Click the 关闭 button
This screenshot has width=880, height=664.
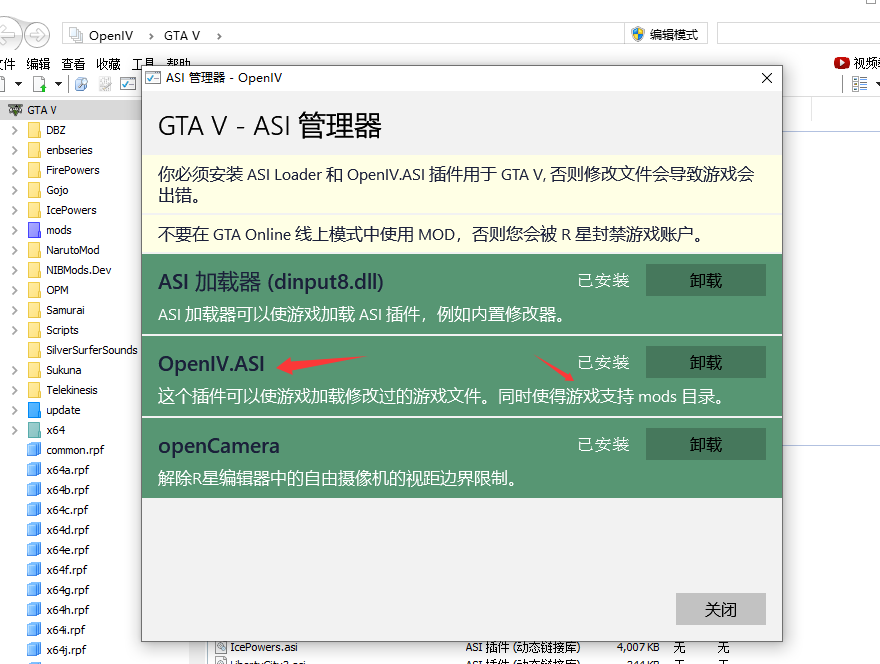[x=721, y=609]
